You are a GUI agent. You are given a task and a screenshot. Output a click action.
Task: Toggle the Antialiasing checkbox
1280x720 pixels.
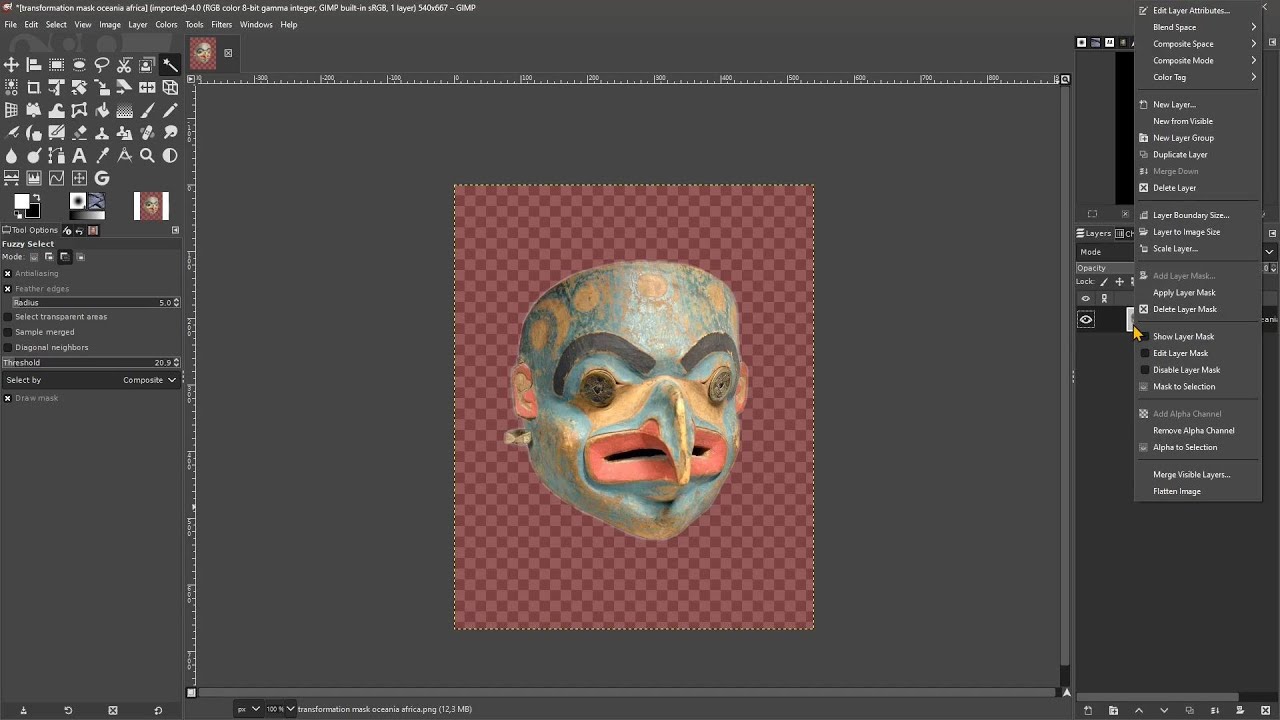(8, 273)
